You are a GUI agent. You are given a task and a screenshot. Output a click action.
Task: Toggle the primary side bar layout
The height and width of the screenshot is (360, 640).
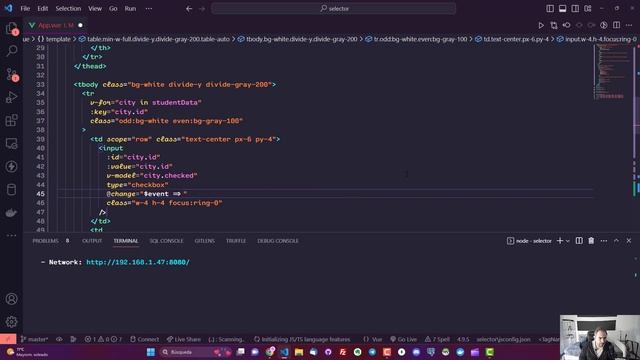tap(550, 9)
